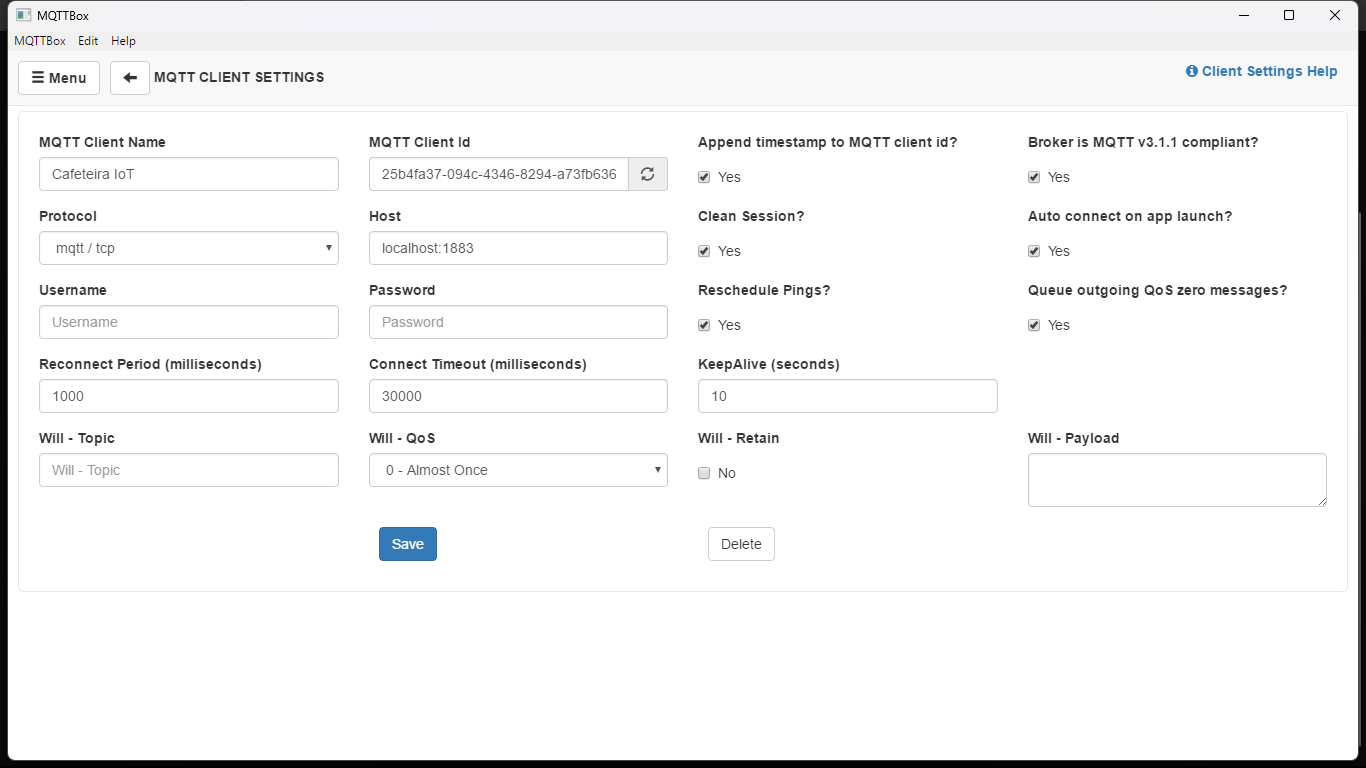Close the MQTTBox window
This screenshot has height=768, width=1366.
tap(1335, 15)
